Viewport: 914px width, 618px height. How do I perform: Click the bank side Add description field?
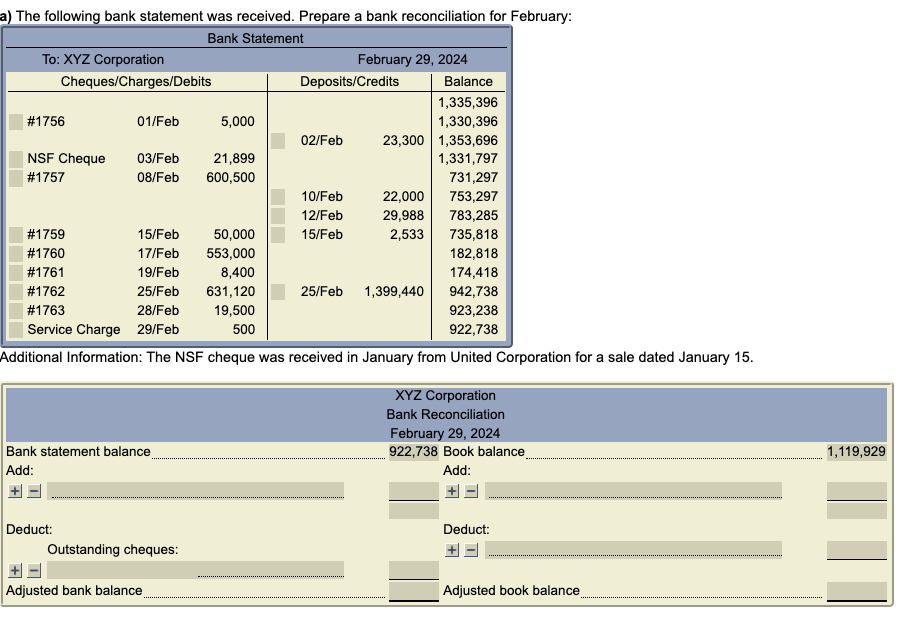[x=196, y=490]
